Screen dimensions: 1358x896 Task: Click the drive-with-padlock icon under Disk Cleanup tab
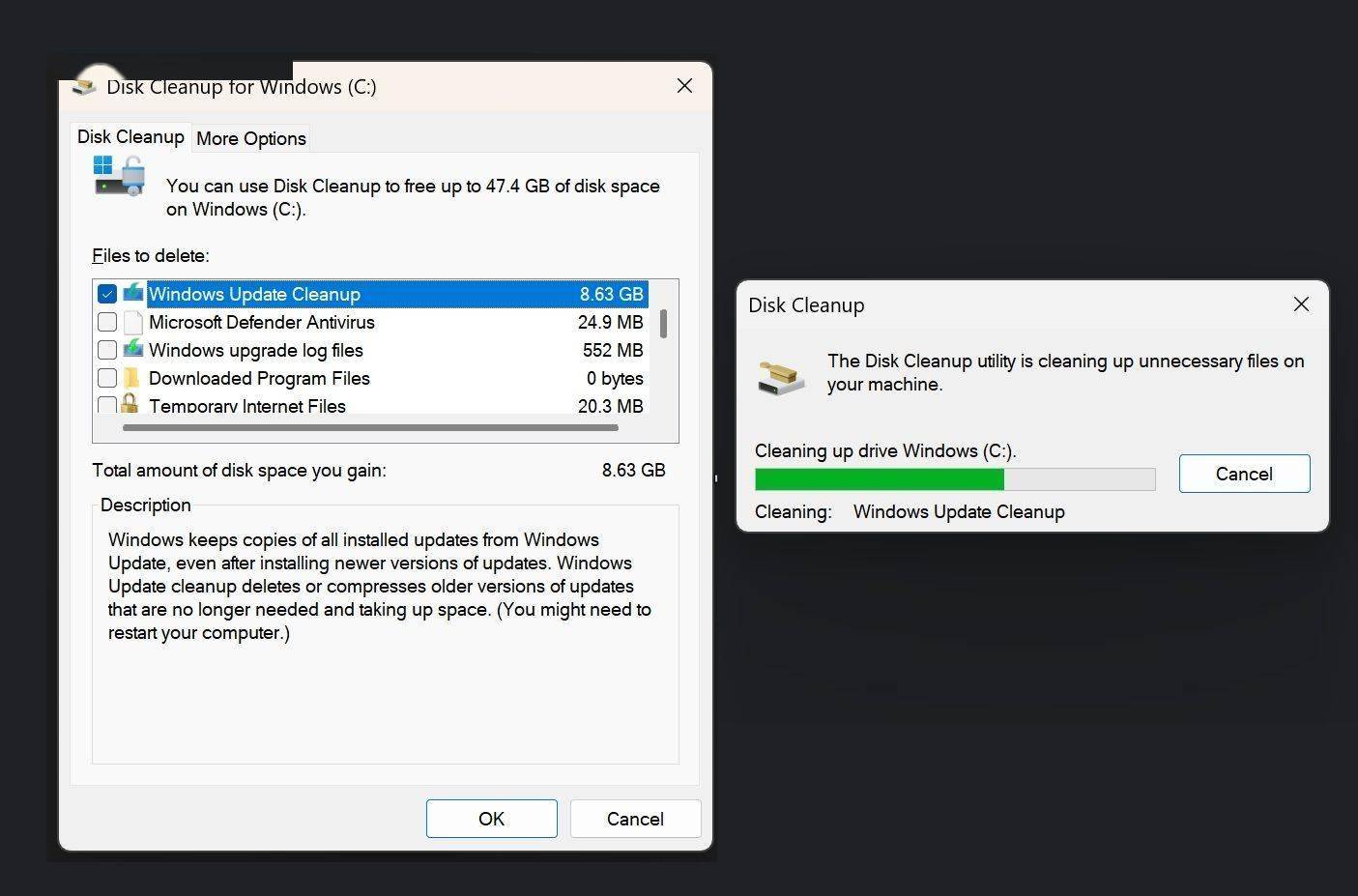coord(119,178)
